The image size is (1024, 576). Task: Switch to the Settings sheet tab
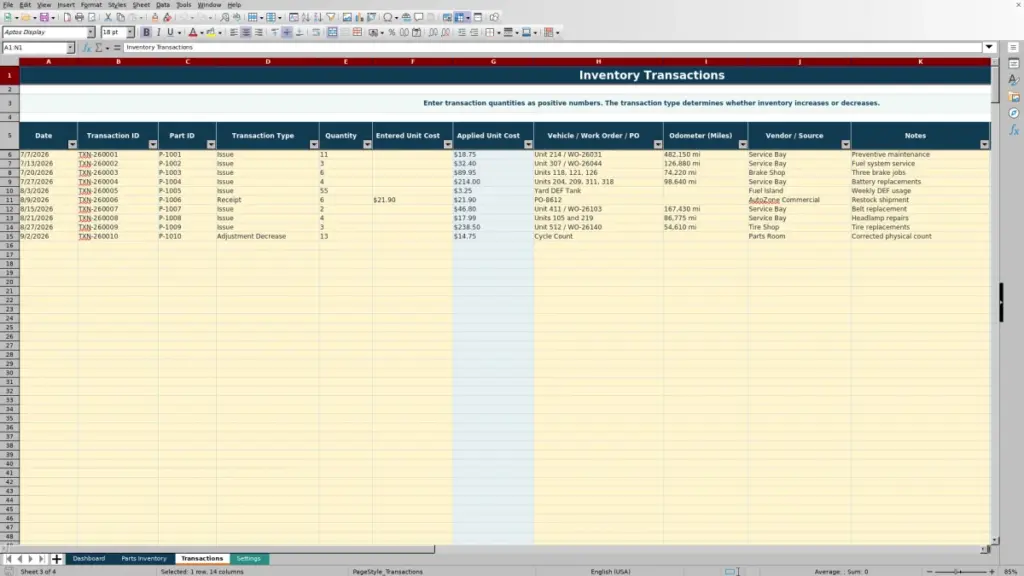tap(248, 558)
